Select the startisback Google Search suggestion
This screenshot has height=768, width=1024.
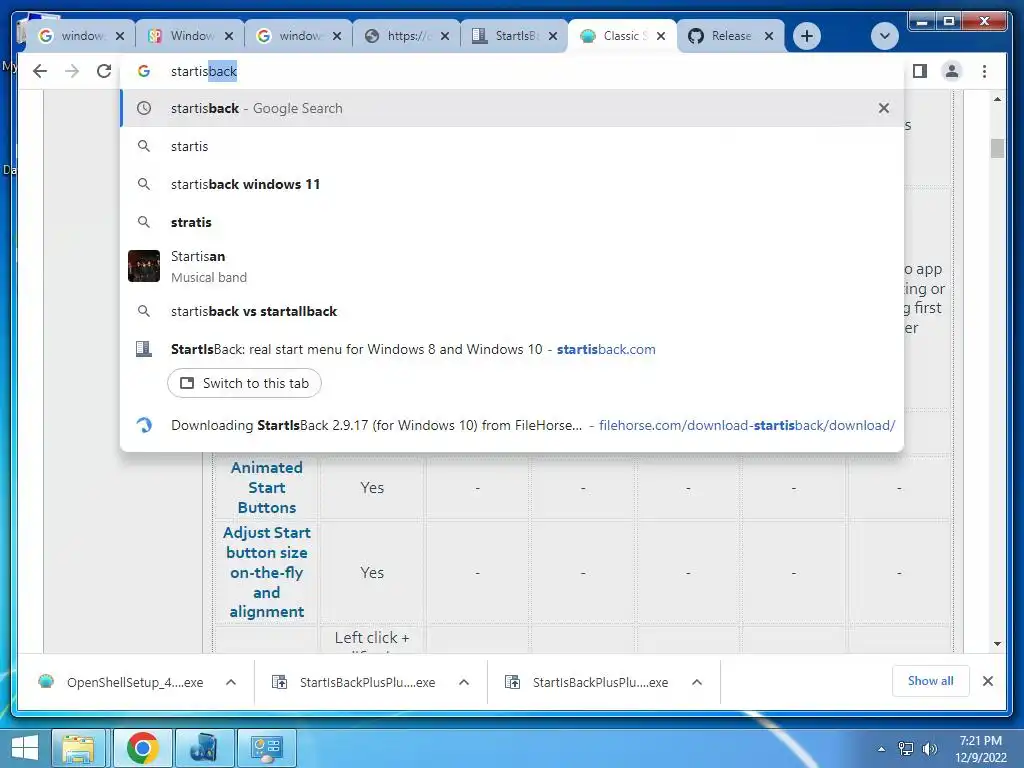pos(512,108)
